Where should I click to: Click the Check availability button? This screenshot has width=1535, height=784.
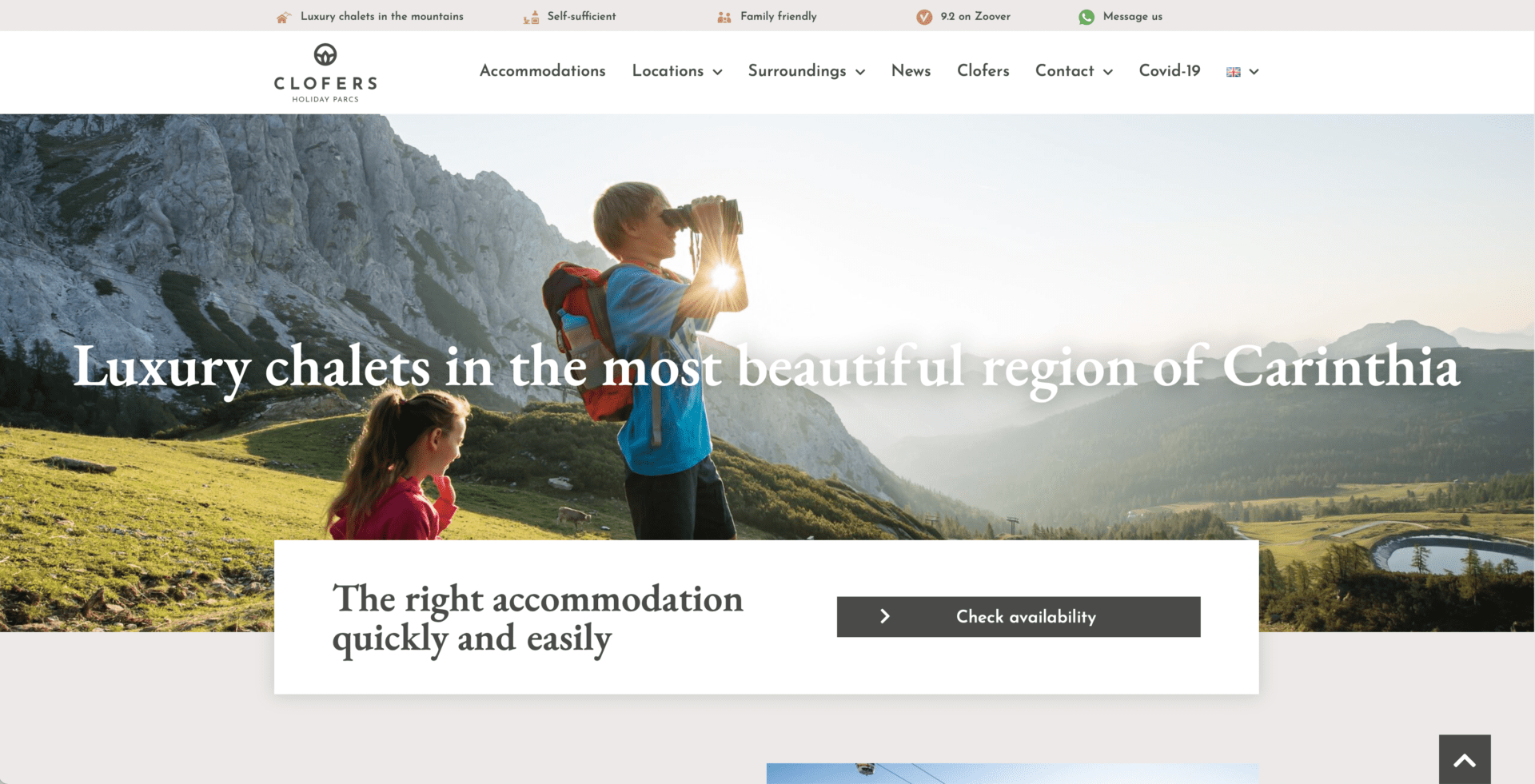(1019, 617)
